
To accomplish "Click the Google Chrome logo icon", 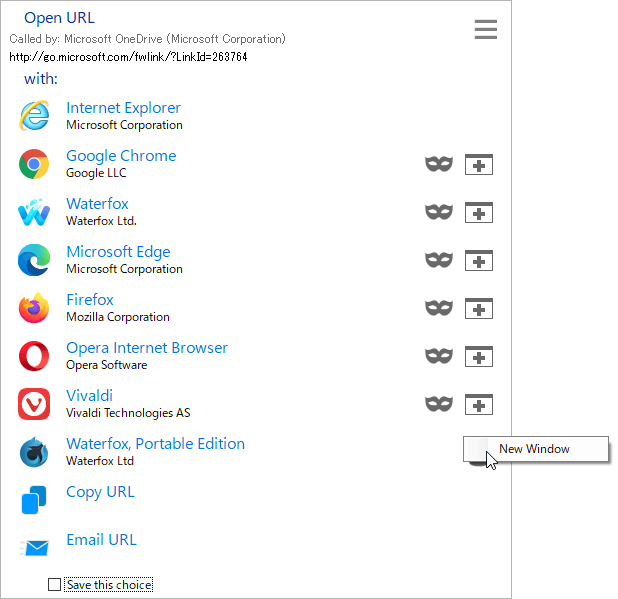I will pyautogui.click(x=34, y=164).
